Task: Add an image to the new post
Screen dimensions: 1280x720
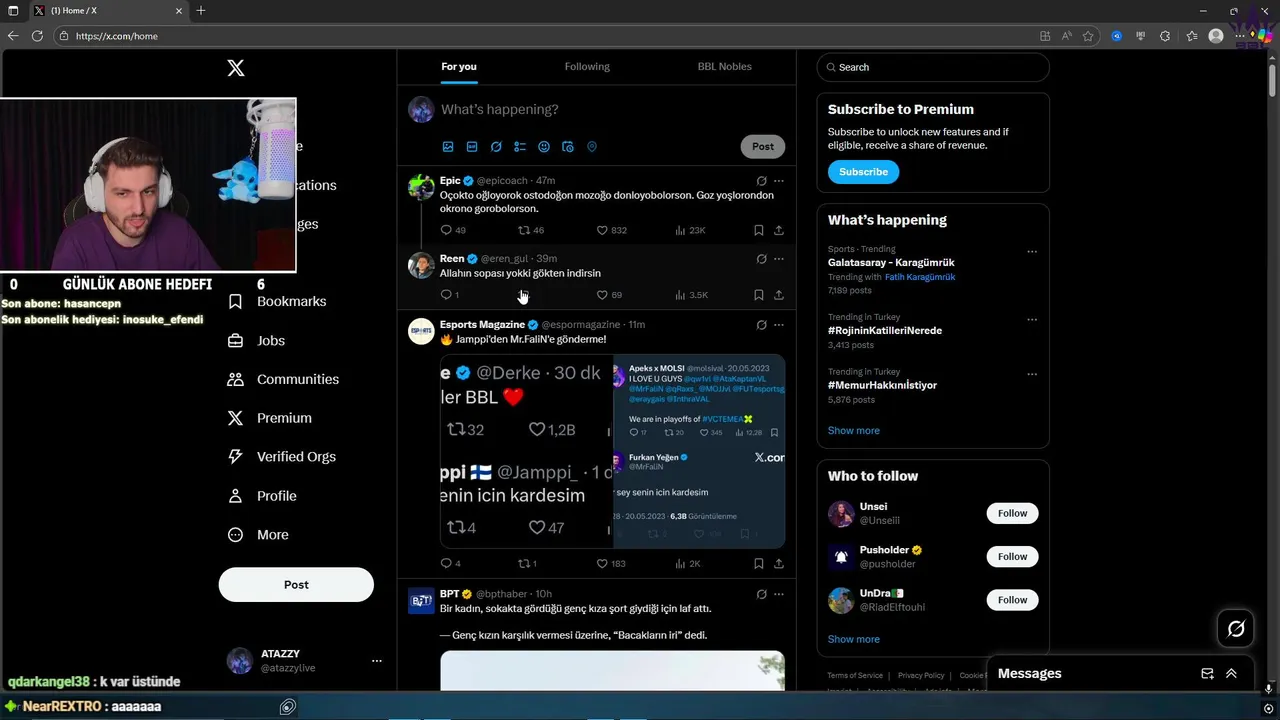Action: point(448,147)
